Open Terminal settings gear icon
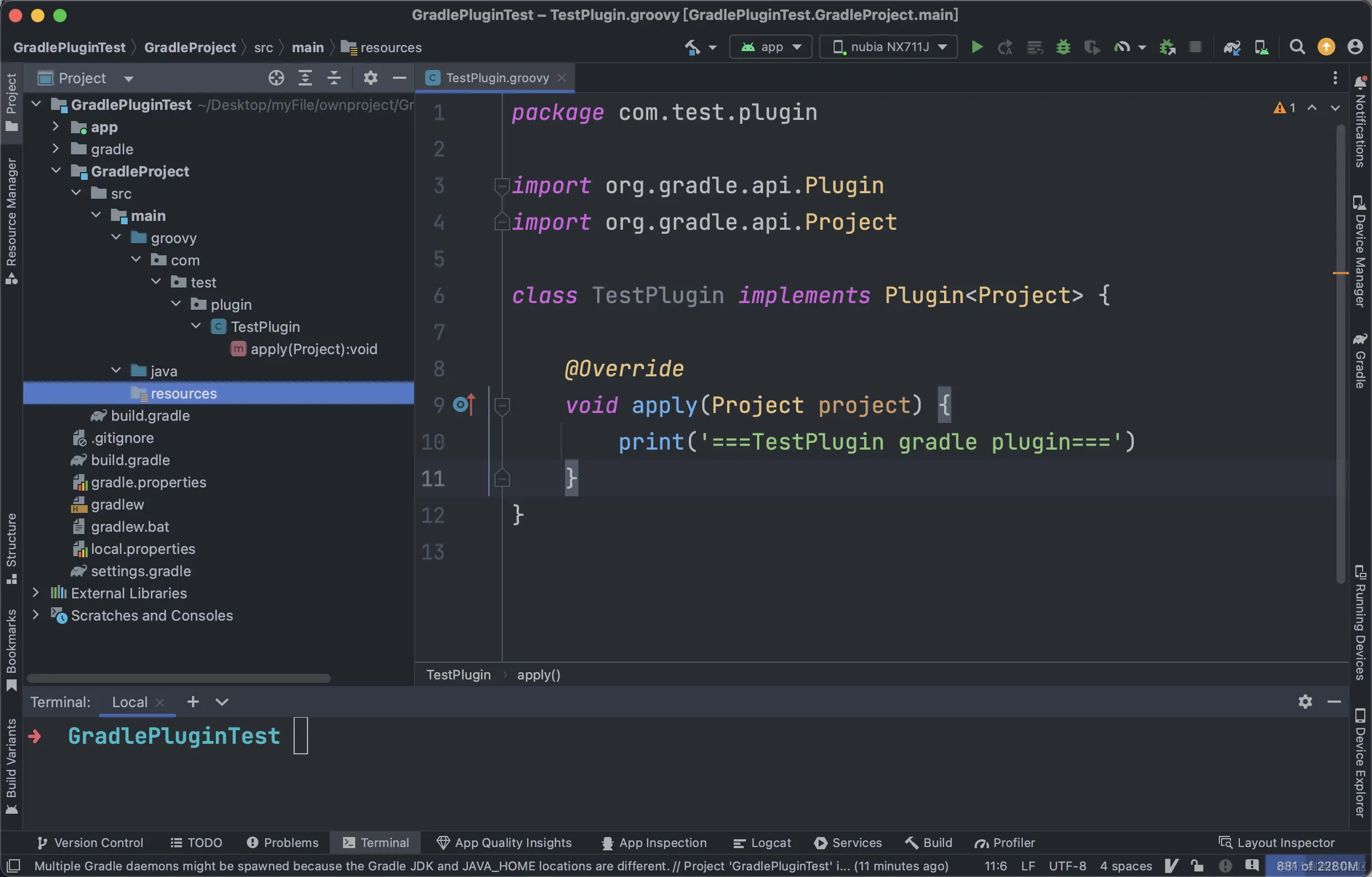 pos(1305,702)
